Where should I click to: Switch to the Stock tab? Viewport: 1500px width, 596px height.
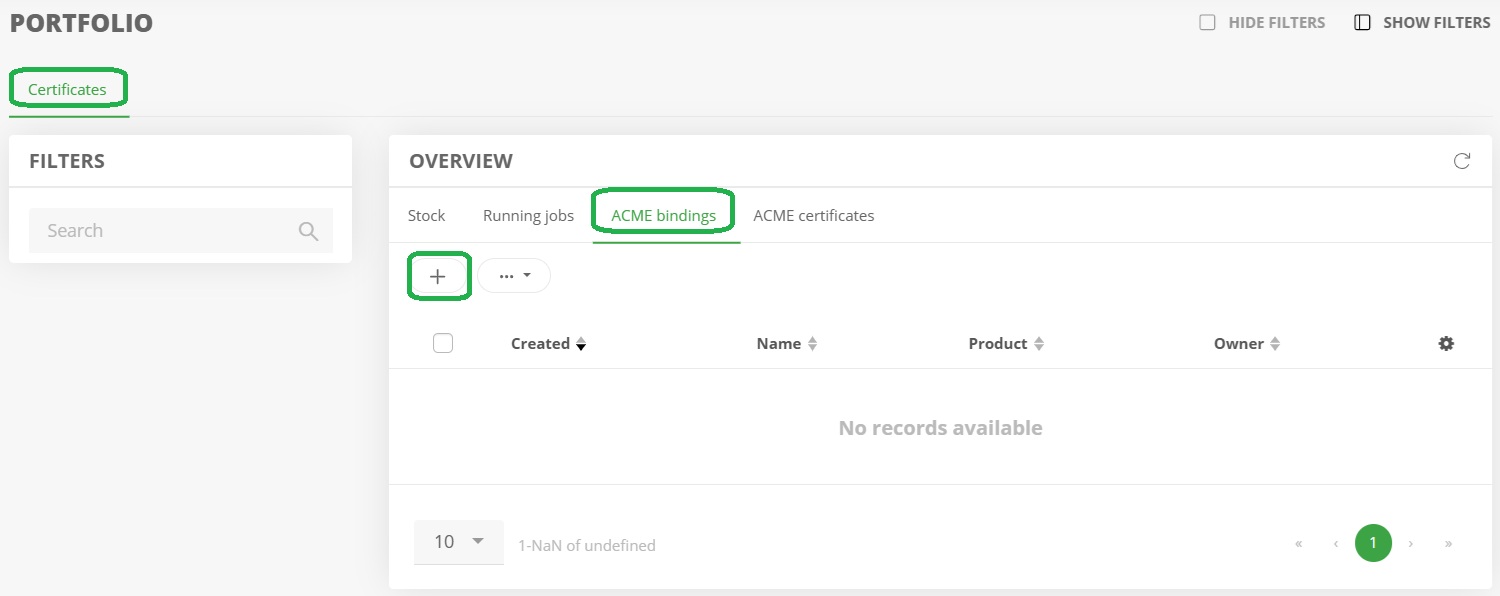point(427,215)
